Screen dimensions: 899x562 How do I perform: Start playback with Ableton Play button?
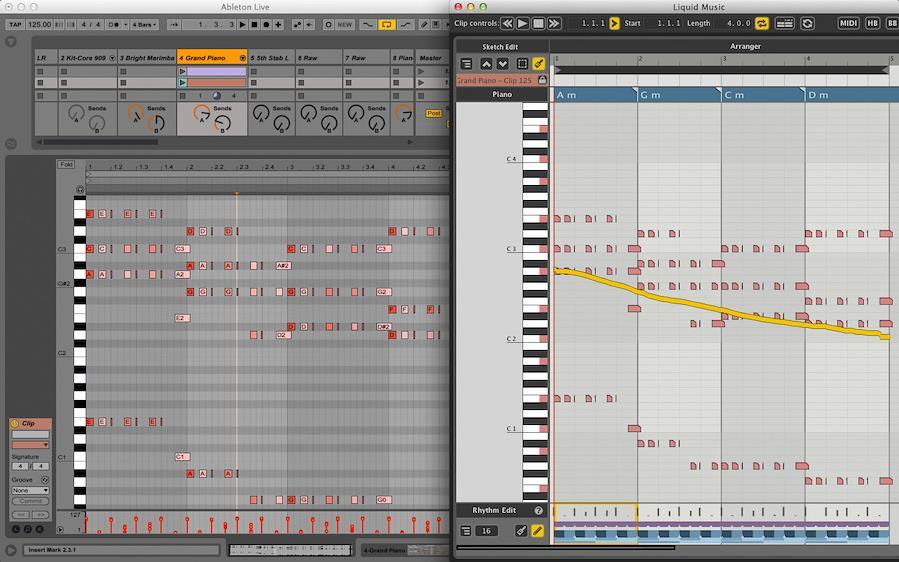pyautogui.click(x=243, y=25)
